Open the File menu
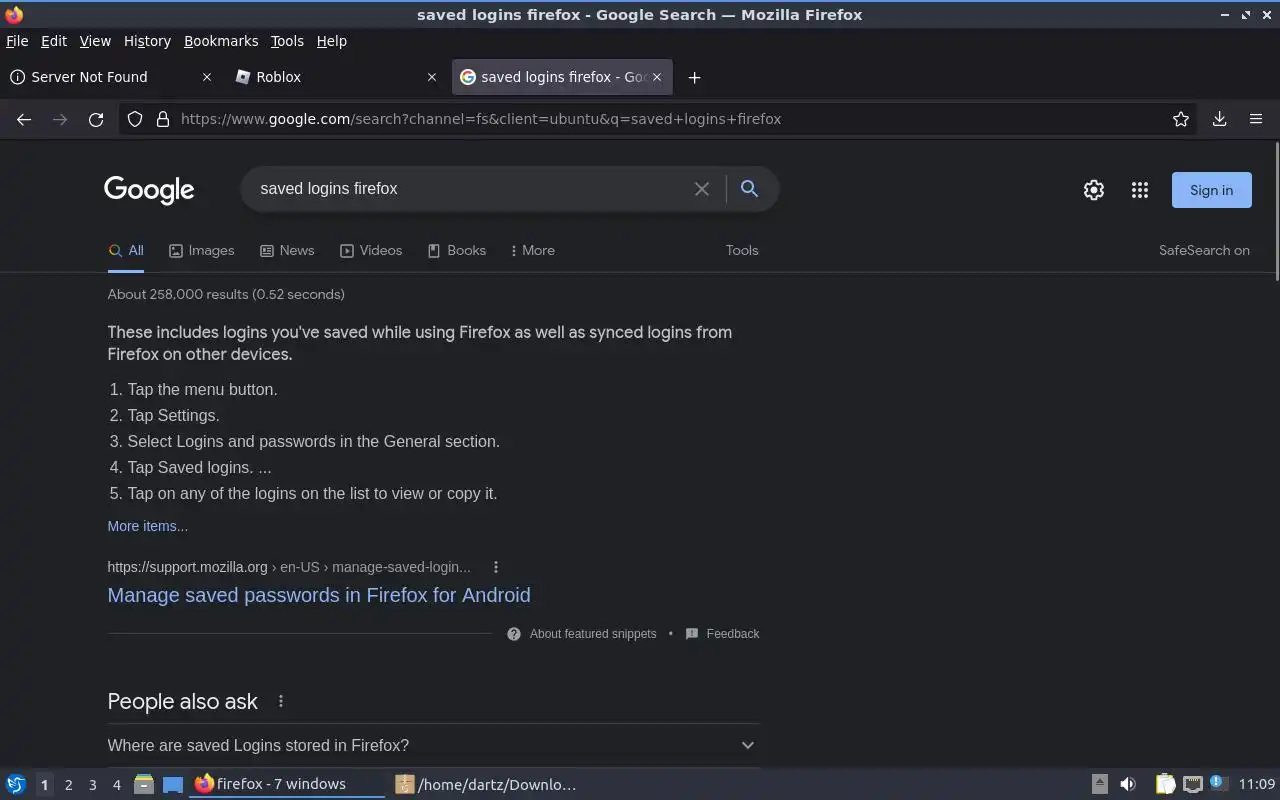The height and width of the screenshot is (800, 1280). coord(17,41)
